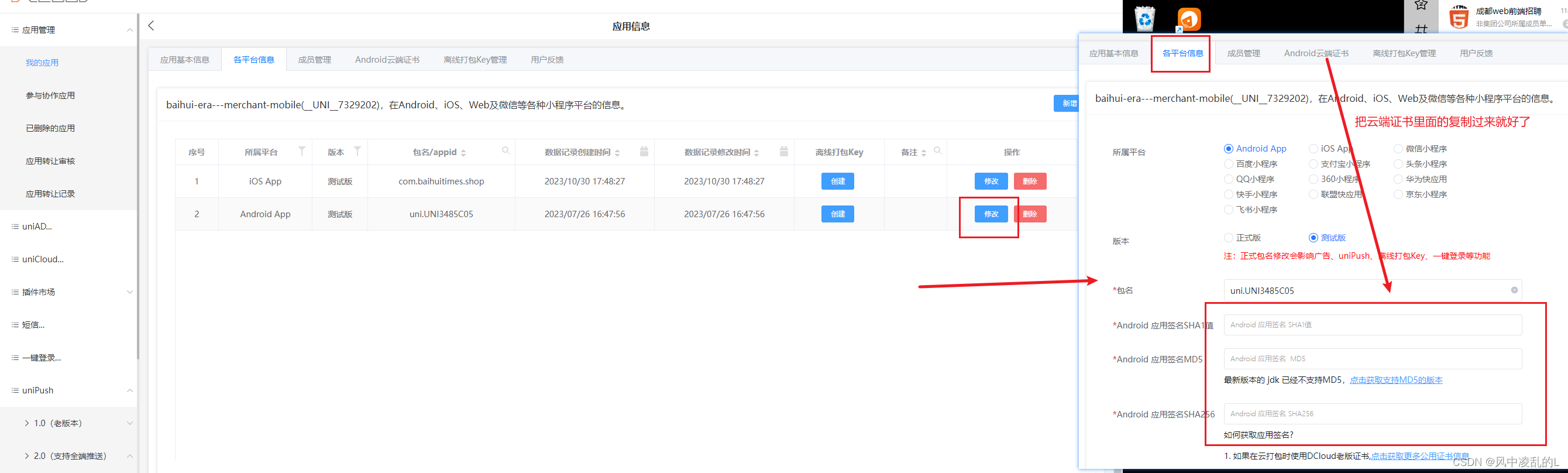Click HTML5 logo in recruitment ad

pyautogui.click(x=1459, y=18)
